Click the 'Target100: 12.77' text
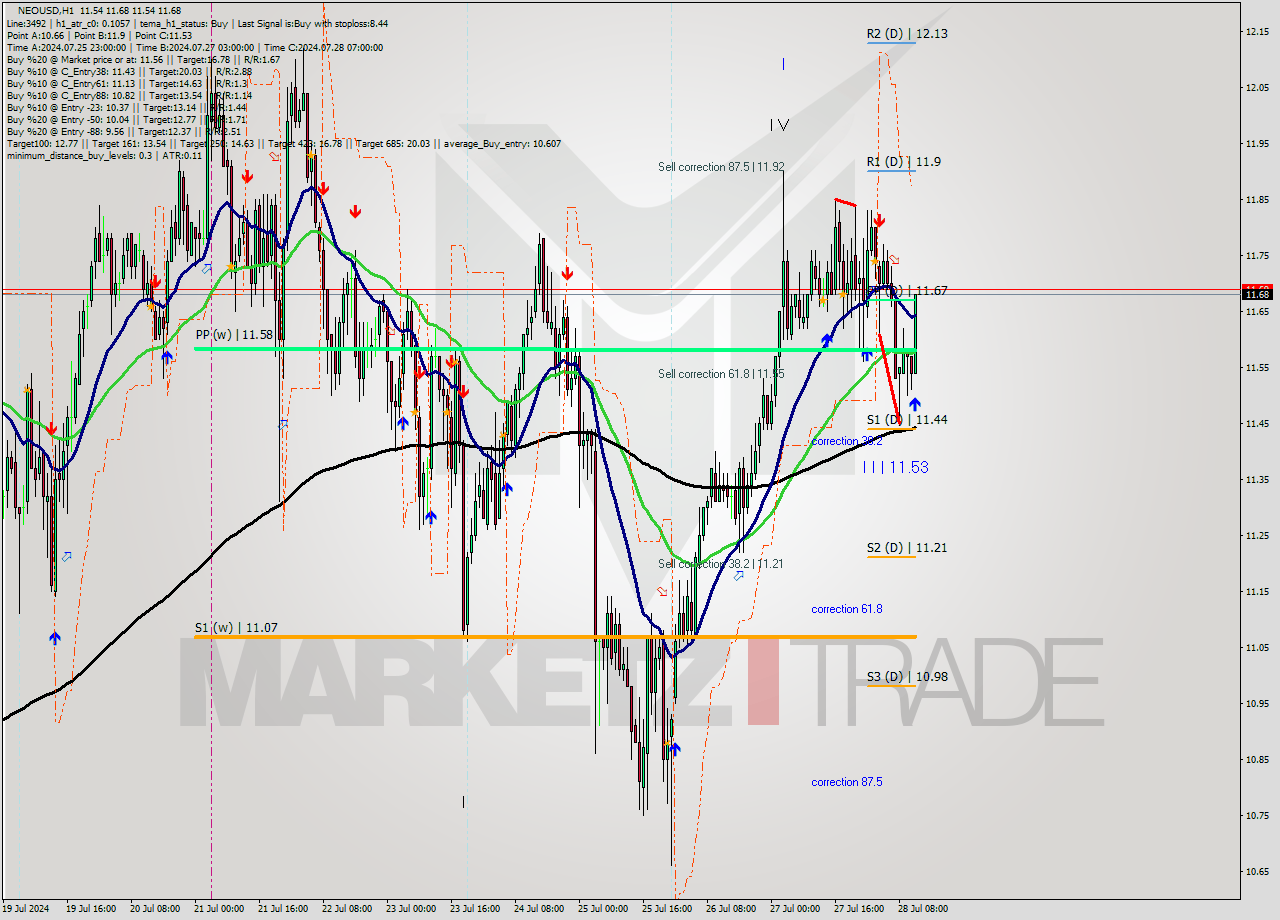1280x920 pixels. (38, 143)
